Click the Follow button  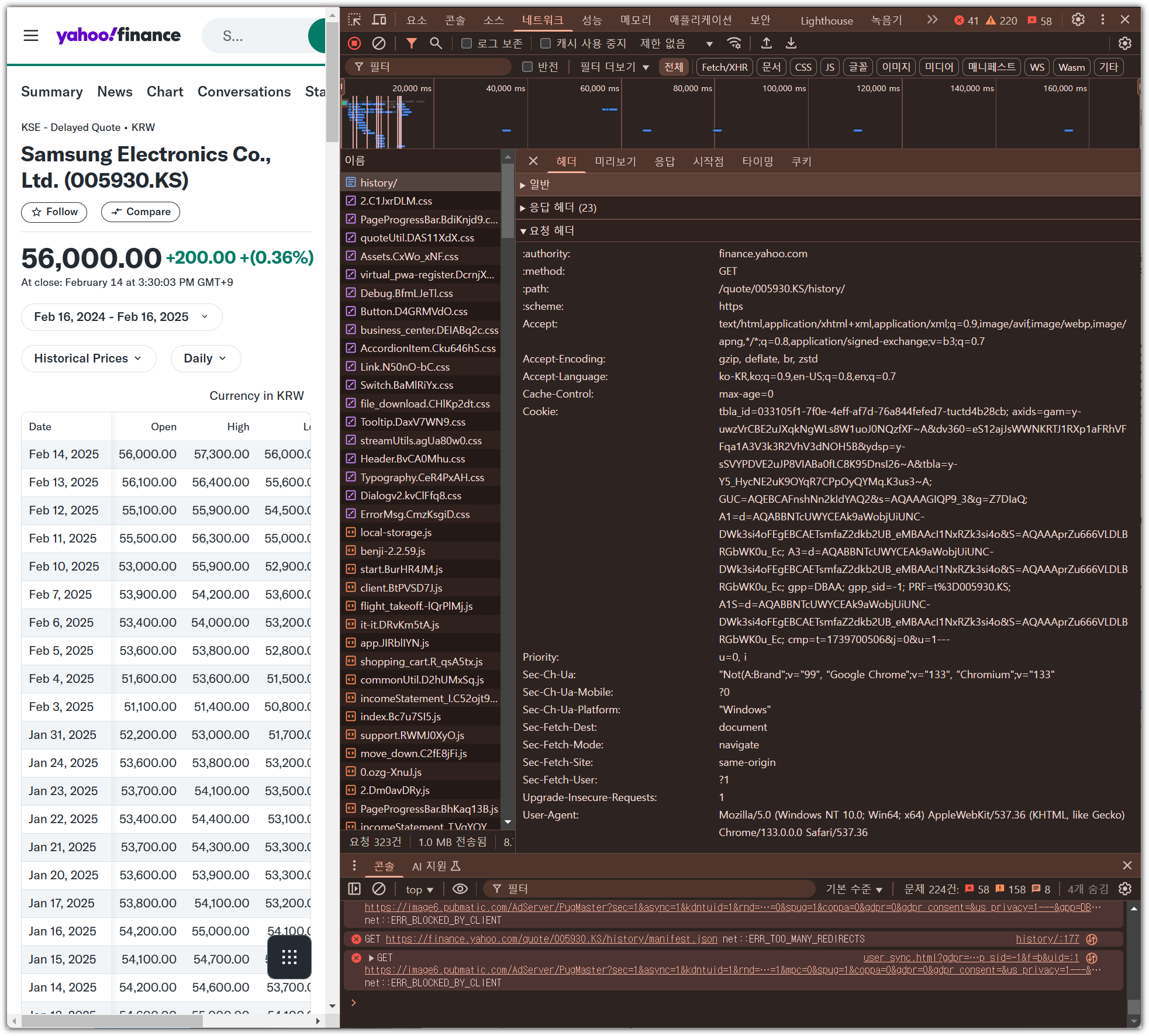(x=54, y=212)
